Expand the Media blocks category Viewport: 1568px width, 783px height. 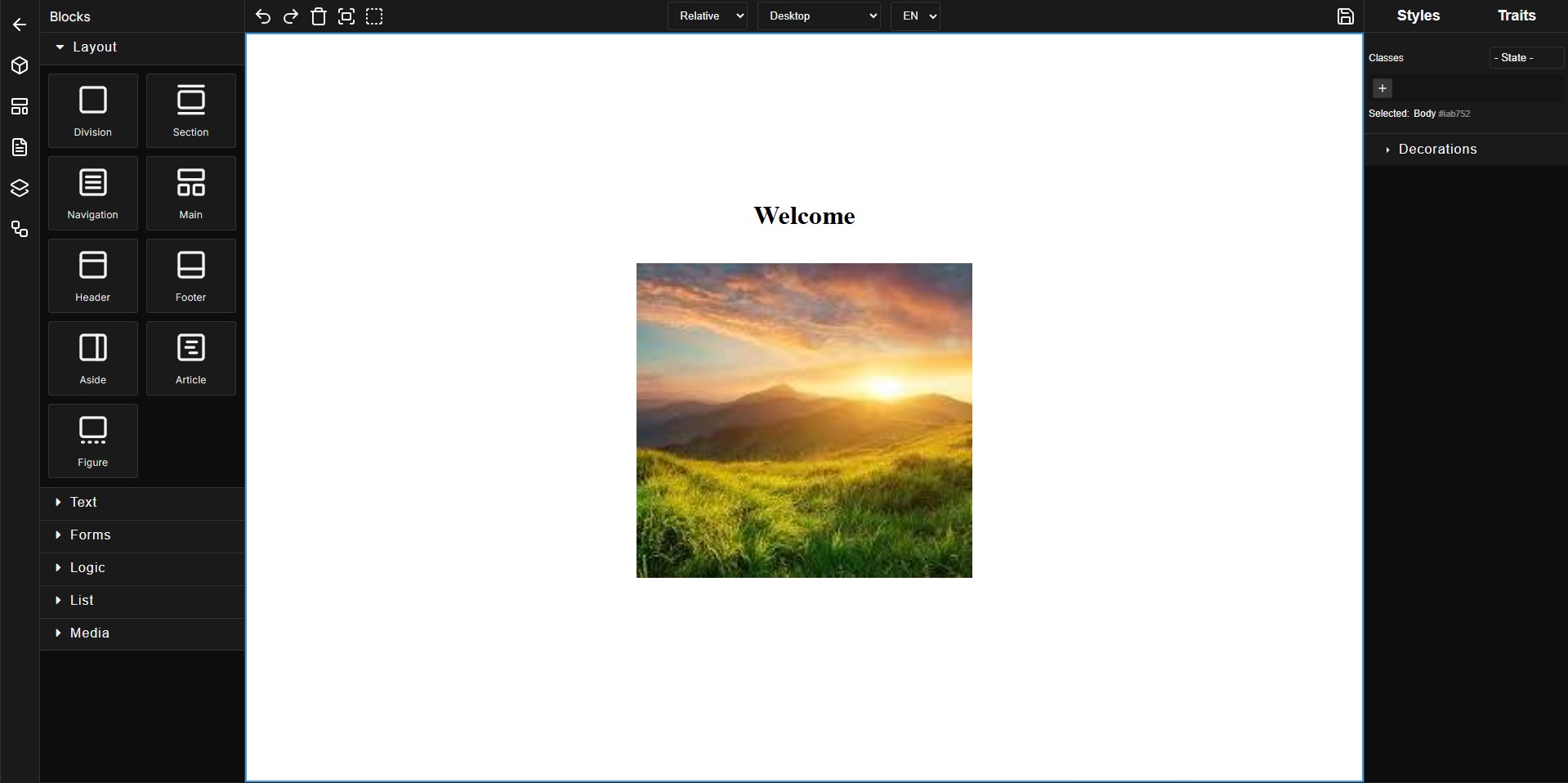click(90, 633)
